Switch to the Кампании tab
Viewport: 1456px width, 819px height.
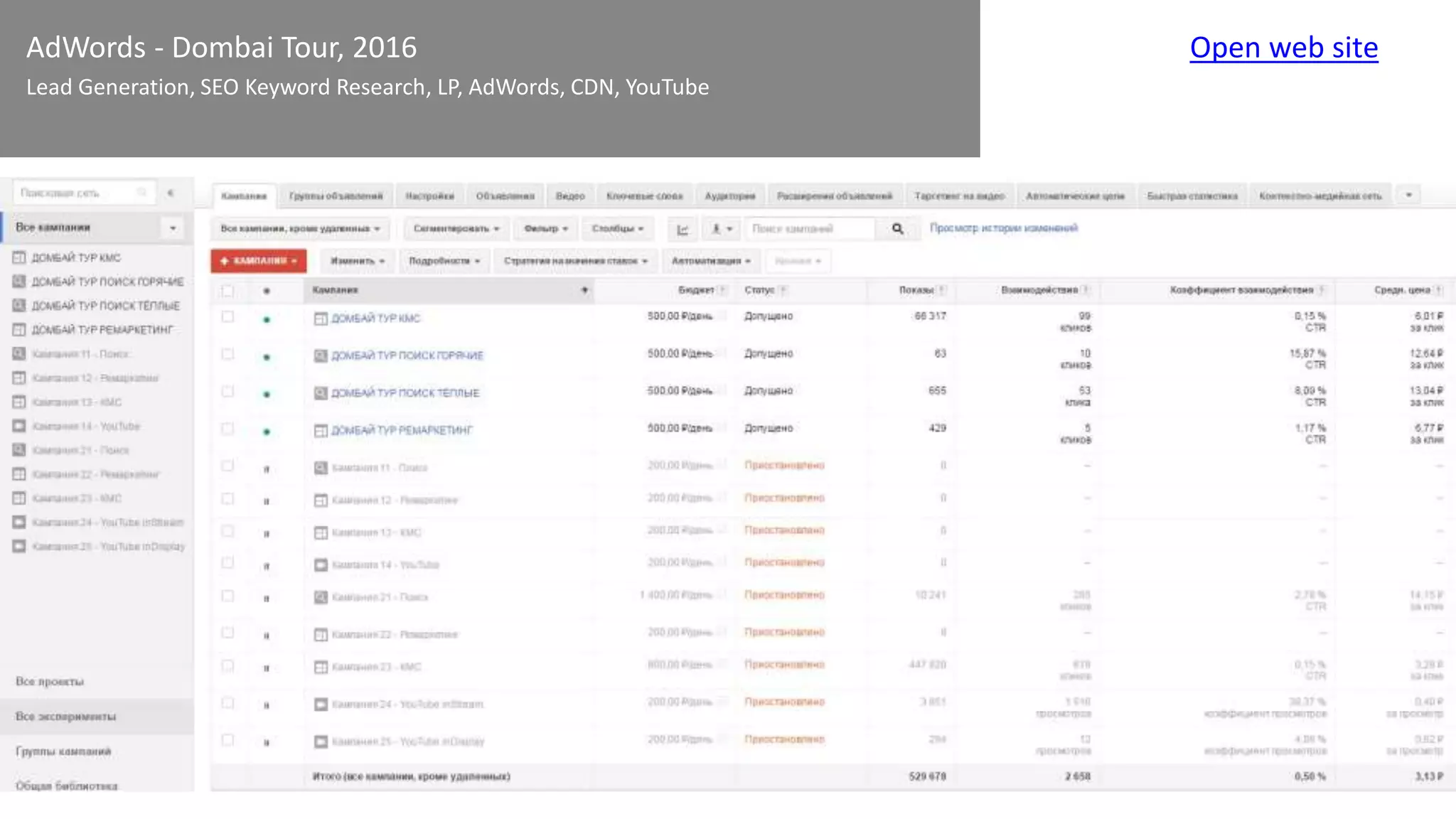pyautogui.click(x=244, y=196)
